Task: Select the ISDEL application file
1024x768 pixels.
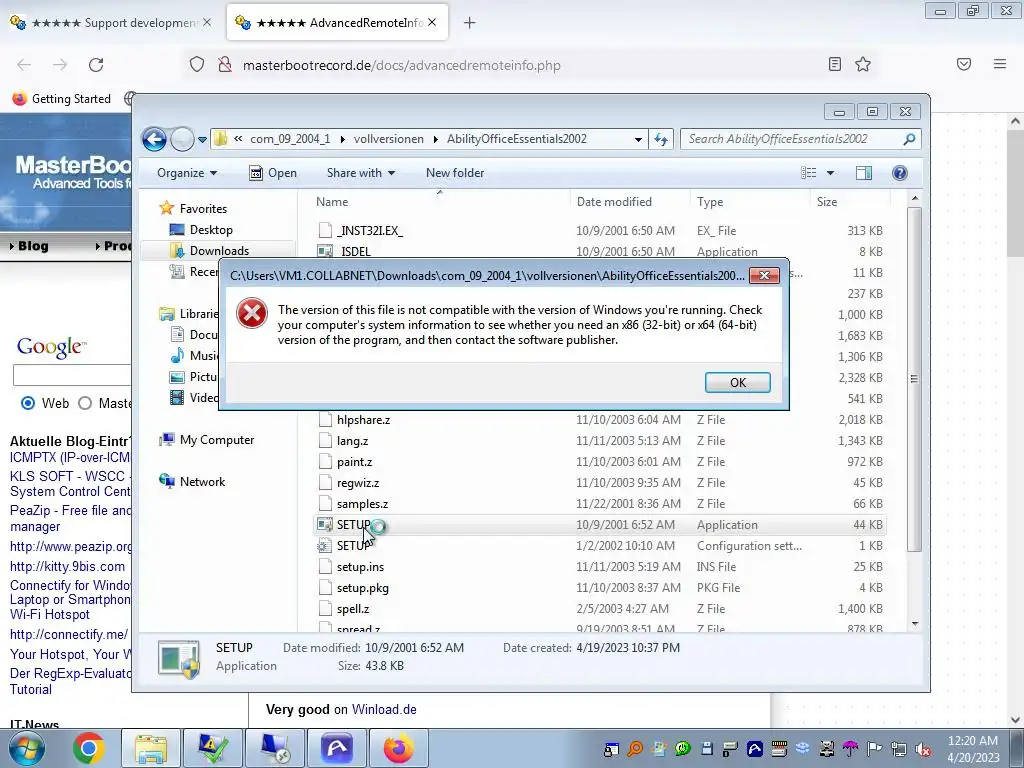Action: click(355, 251)
